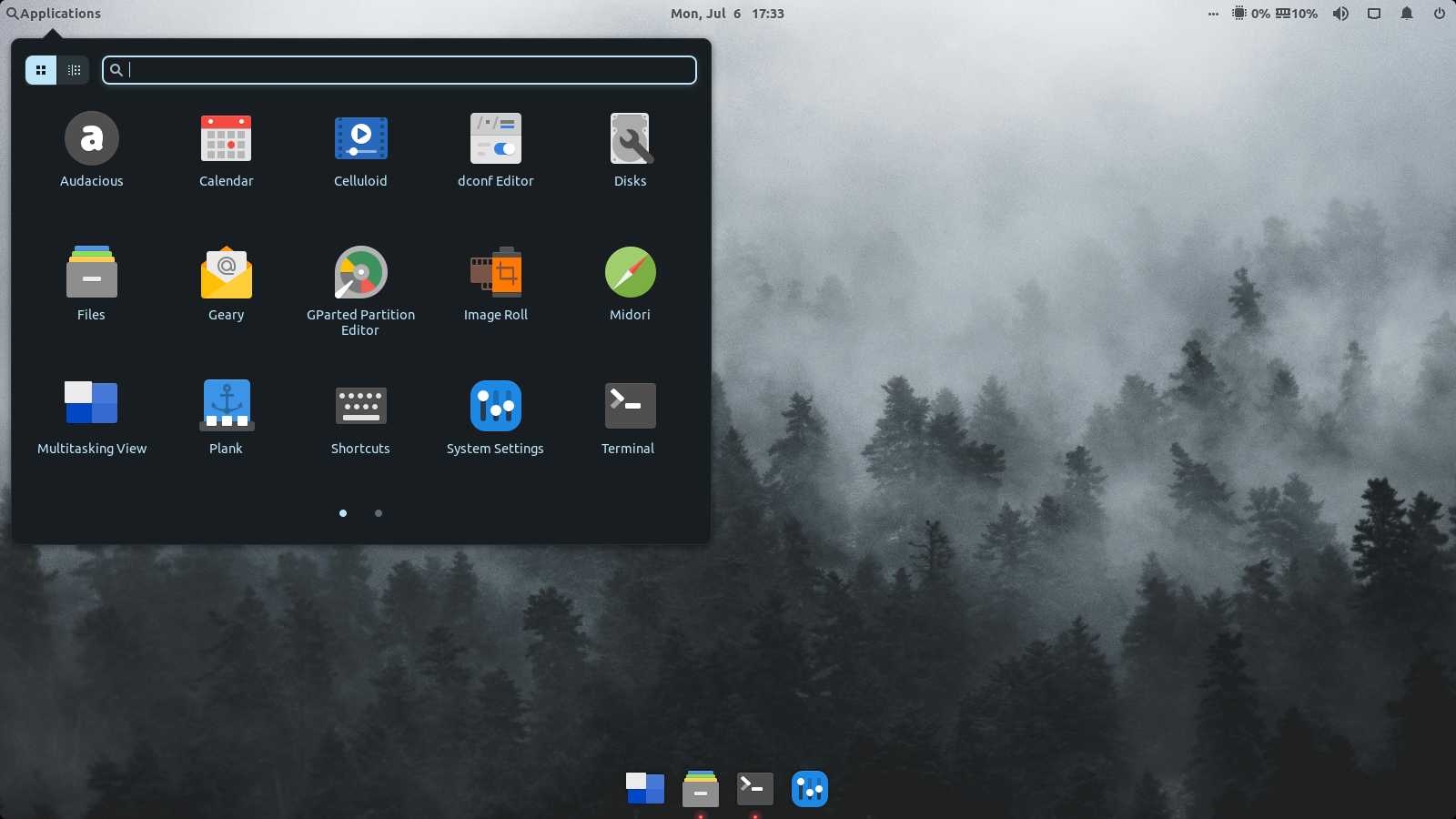Select the first page indicator dot
This screenshot has height=819, width=1456.
[343, 513]
